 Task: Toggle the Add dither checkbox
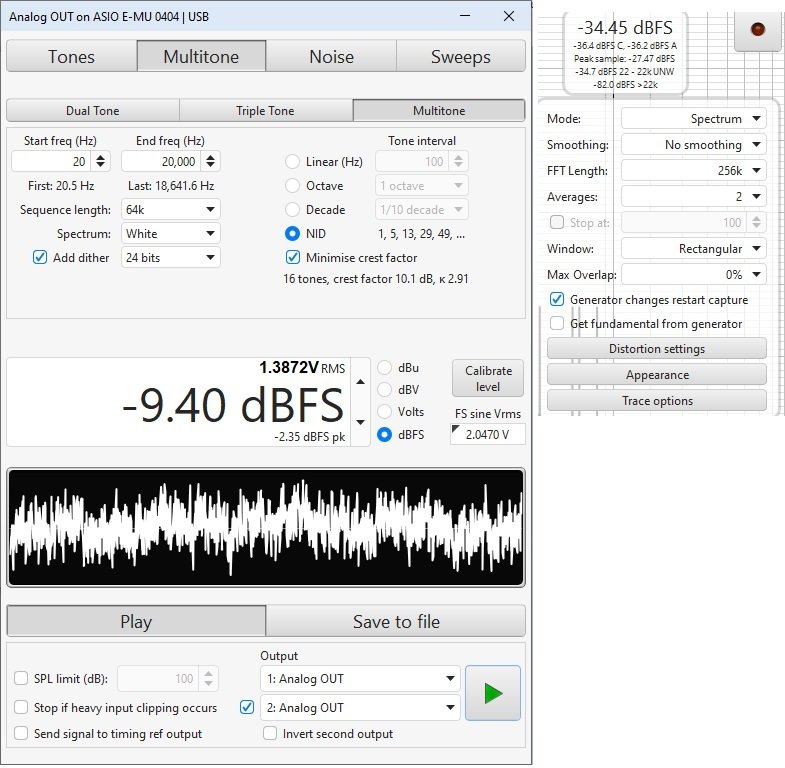pos(40,257)
